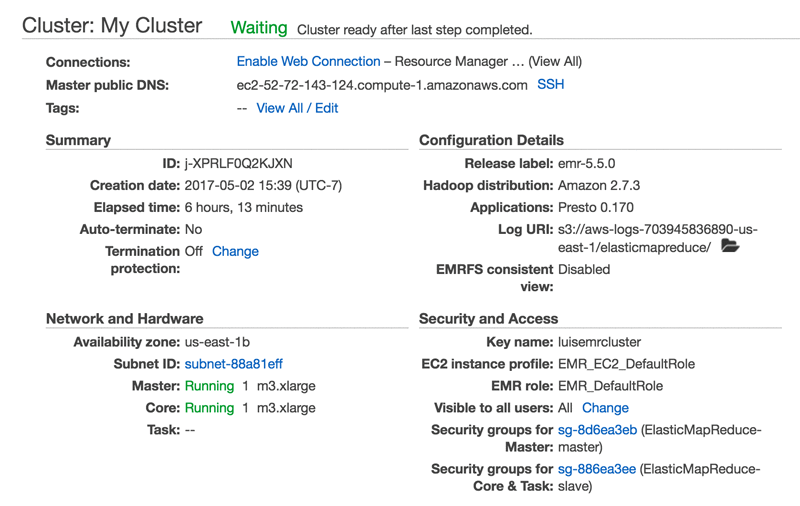
Task: Open subnet-88a81eff subnet link
Action: click(x=233, y=364)
